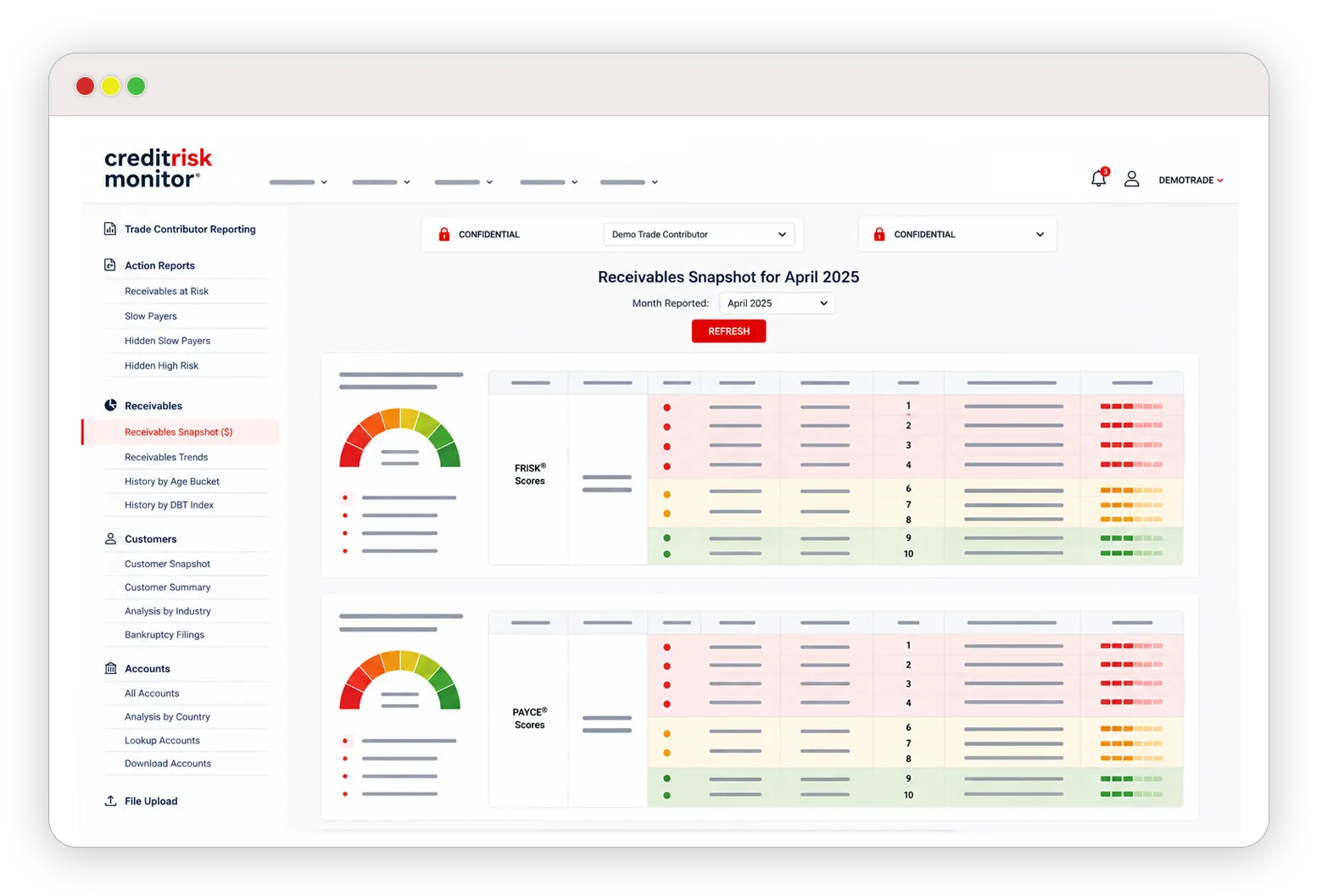The image size is (1322, 896).
Task: Open the Demo Trade Contributor dropdown
Action: coord(699,234)
